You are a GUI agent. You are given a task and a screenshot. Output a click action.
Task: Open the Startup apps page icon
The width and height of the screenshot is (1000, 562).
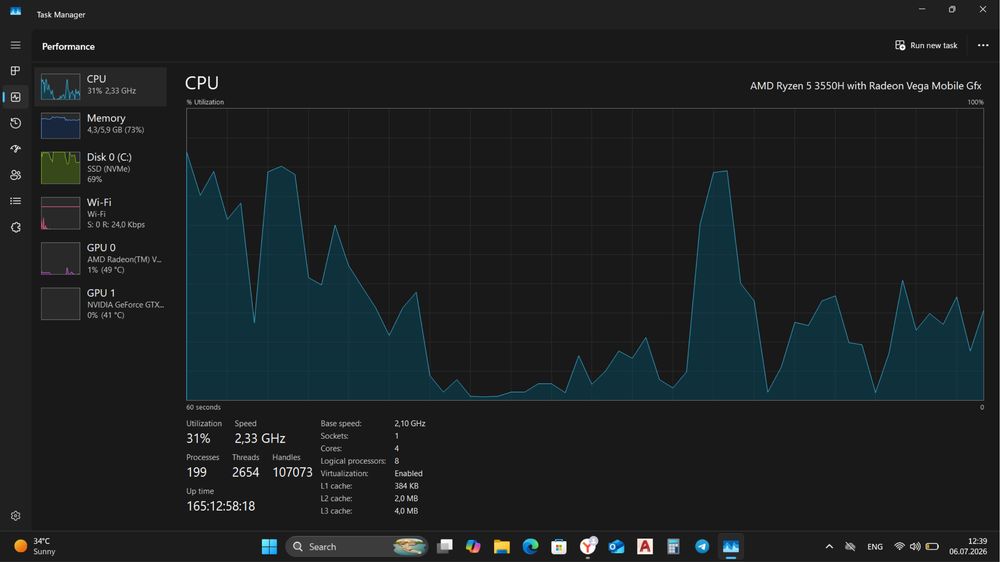click(15, 149)
